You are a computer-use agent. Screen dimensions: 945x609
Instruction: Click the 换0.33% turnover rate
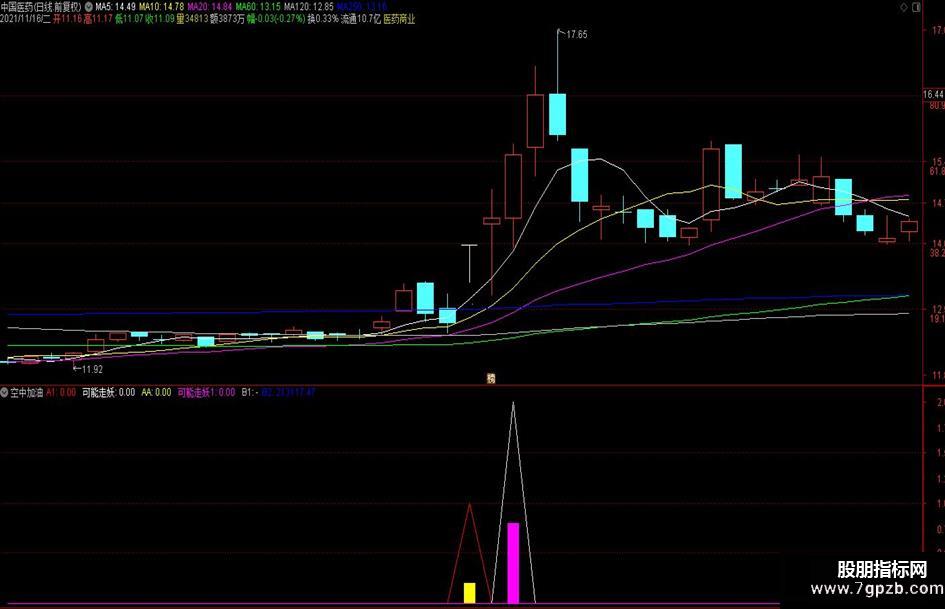coord(323,19)
